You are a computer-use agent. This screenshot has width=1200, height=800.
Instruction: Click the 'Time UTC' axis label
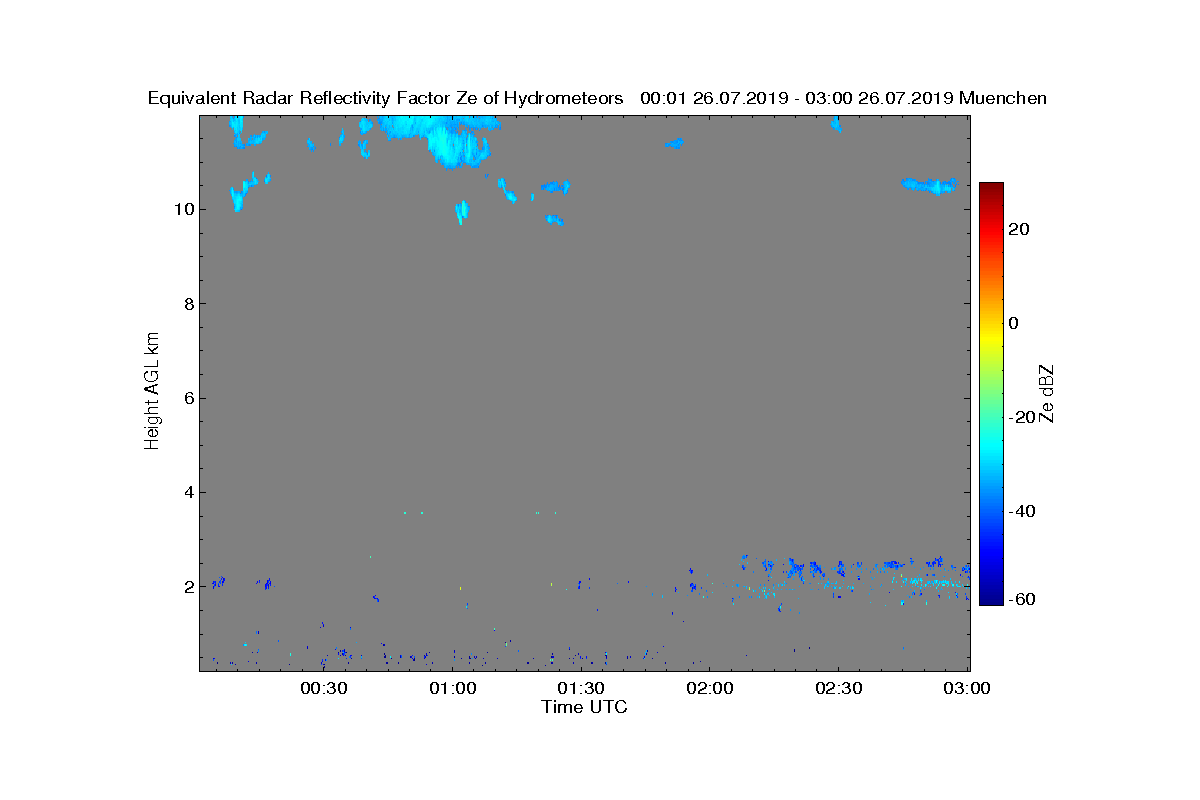[x=584, y=707]
